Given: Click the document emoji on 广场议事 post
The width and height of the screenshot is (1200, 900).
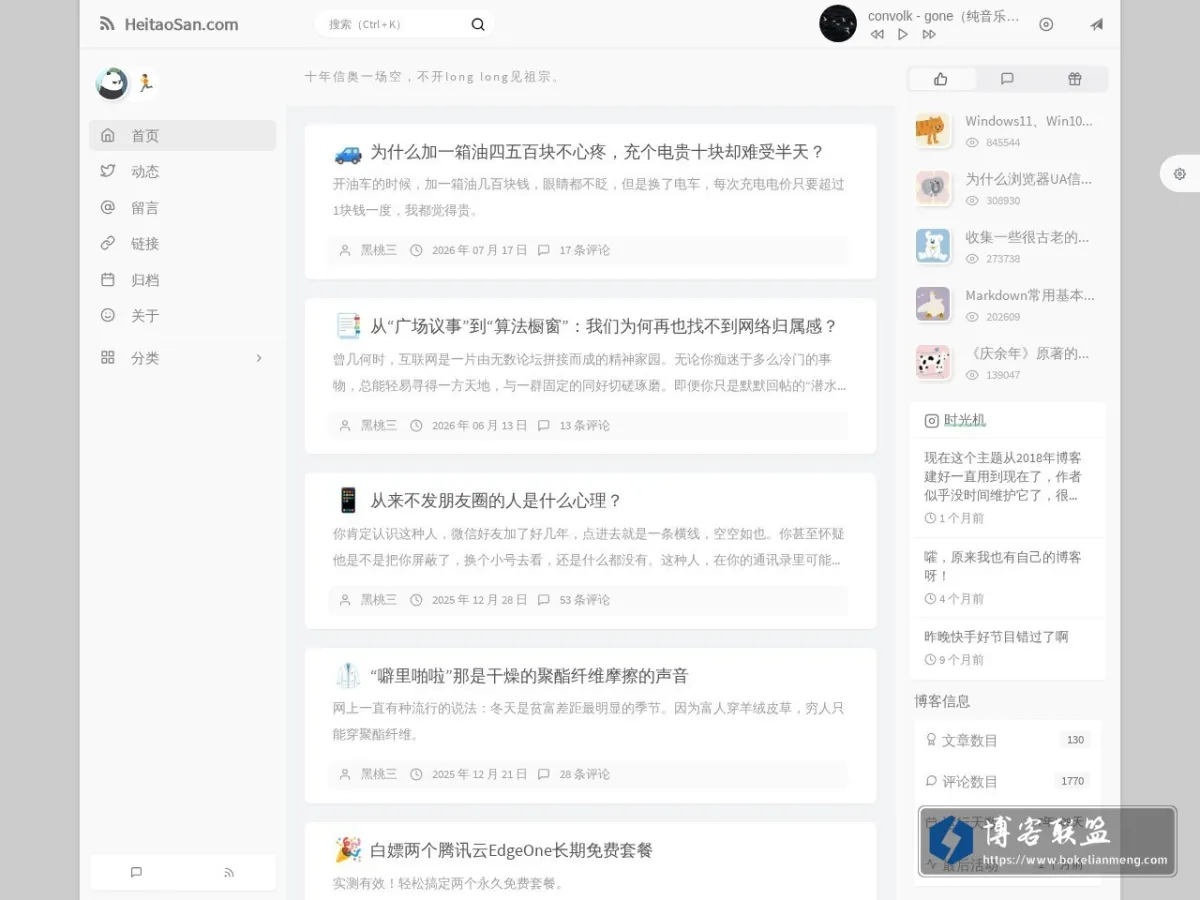Looking at the screenshot, I should (x=348, y=326).
